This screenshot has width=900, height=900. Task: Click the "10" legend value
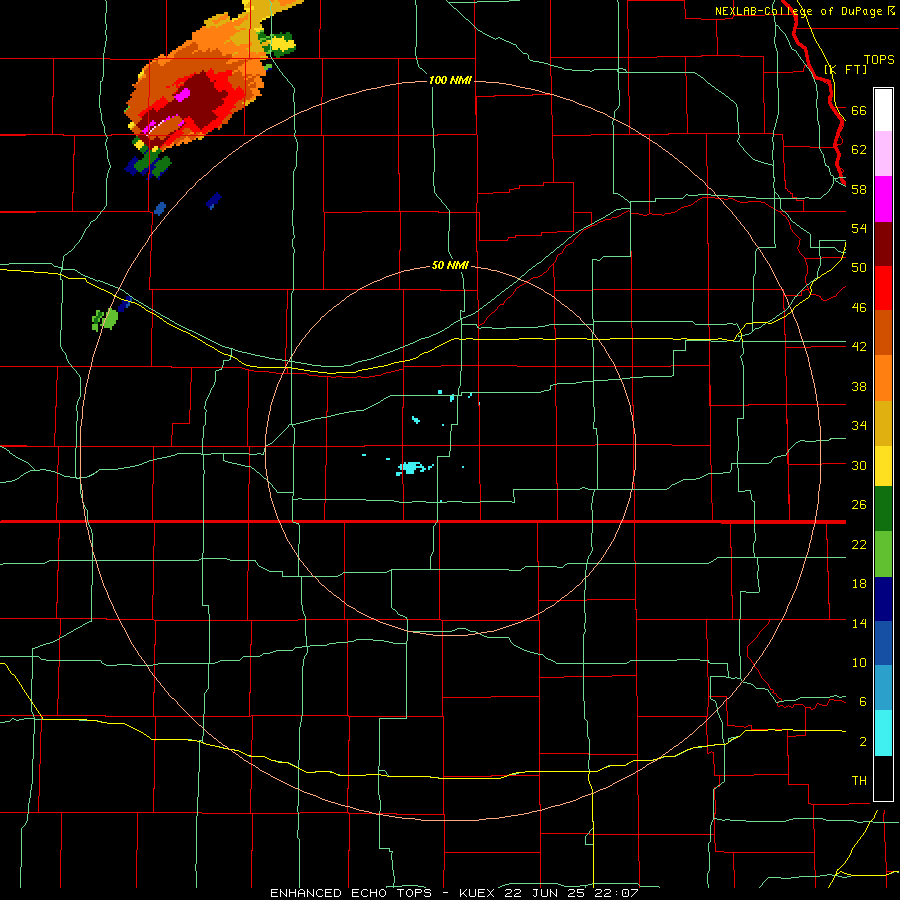coord(859,662)
